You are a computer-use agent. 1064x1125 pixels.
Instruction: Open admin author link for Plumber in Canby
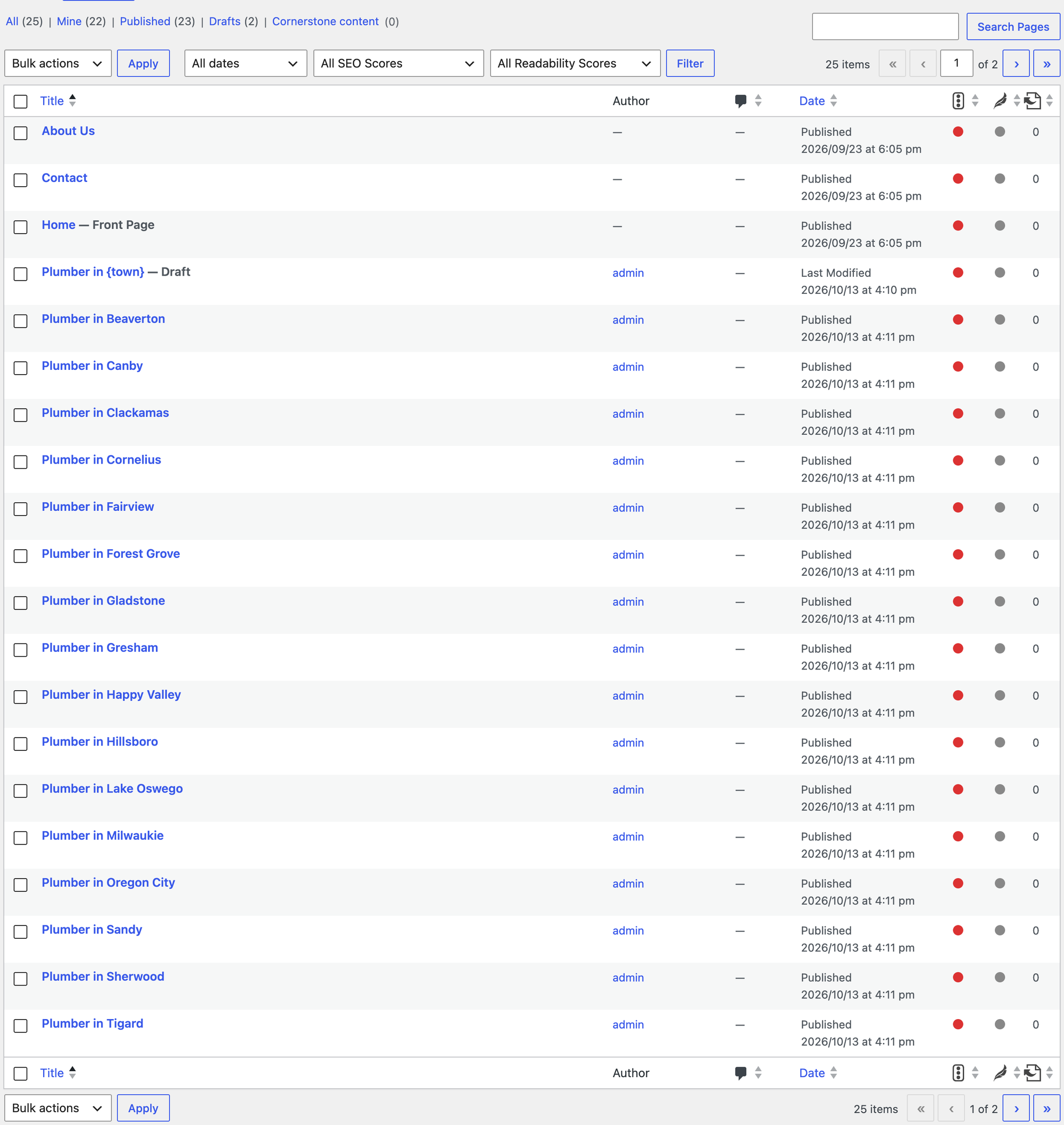click(628, 367)
